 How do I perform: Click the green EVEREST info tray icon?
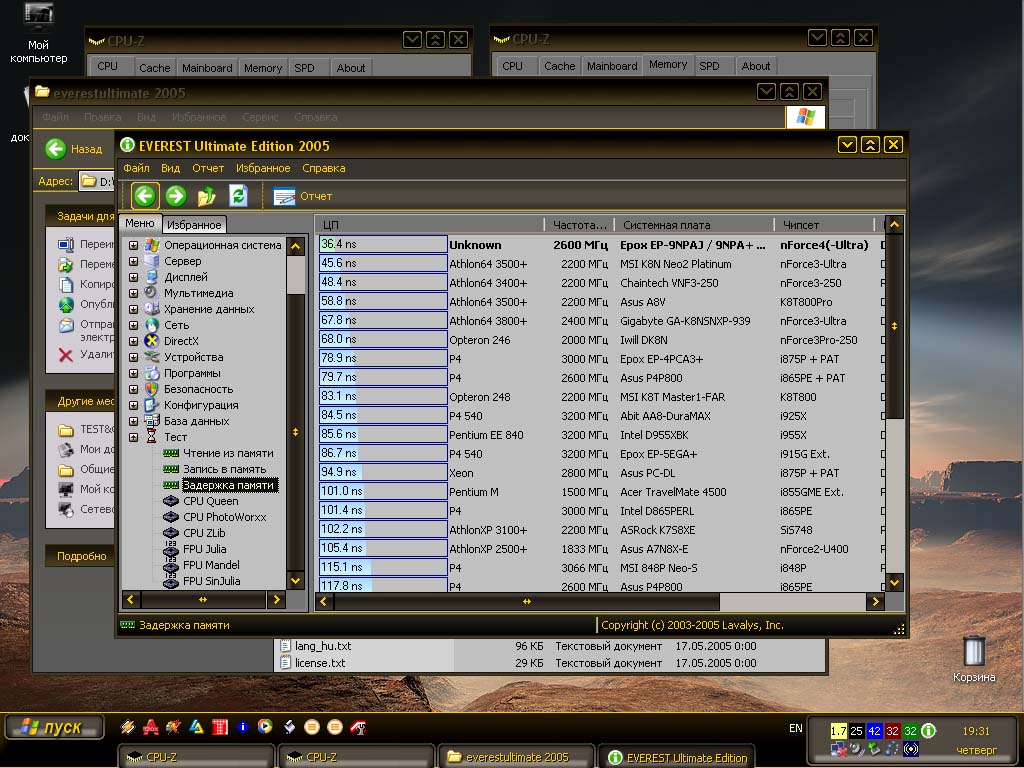928,731
